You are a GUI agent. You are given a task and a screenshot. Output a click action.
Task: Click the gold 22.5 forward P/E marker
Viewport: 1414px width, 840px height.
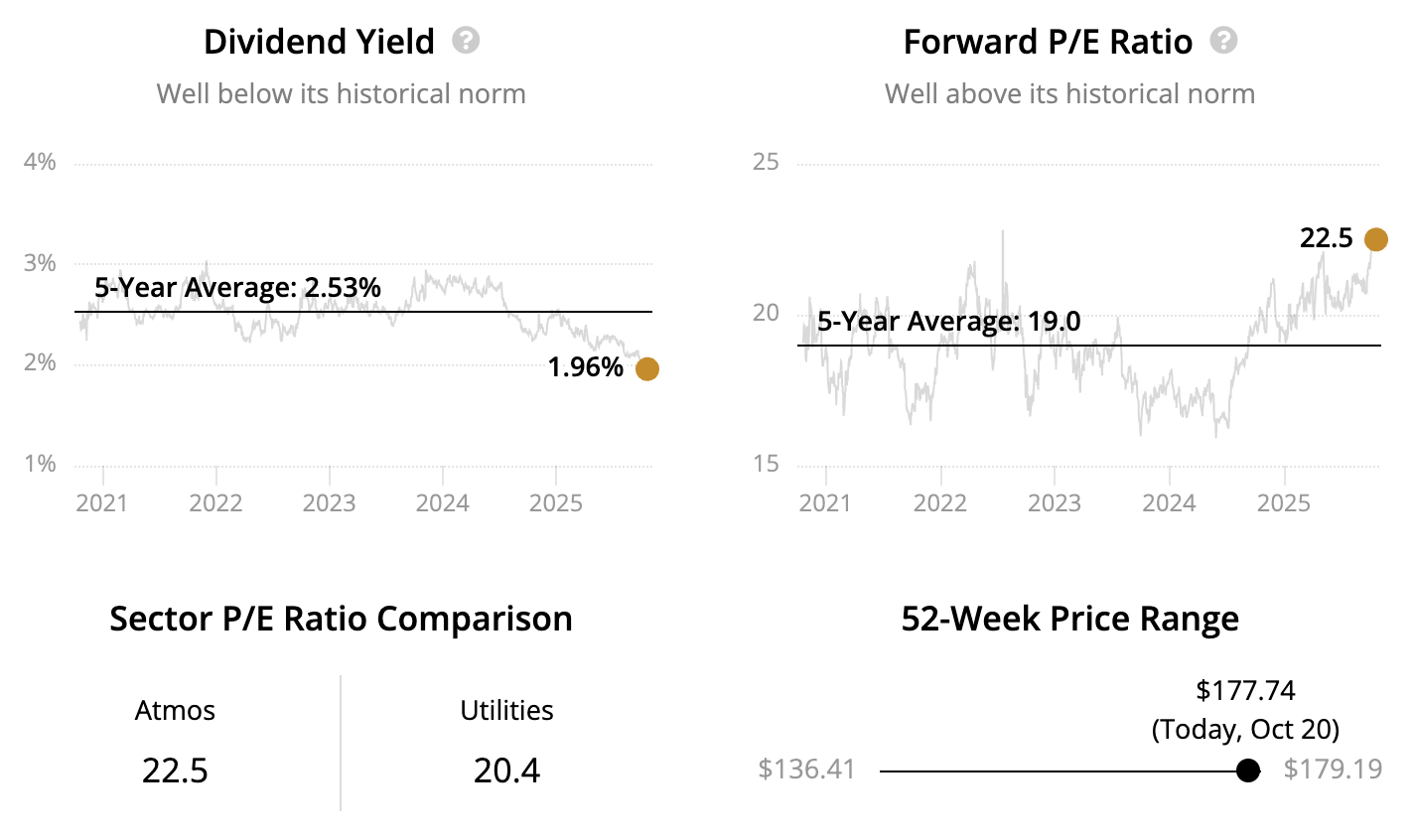coord(1375,239)
